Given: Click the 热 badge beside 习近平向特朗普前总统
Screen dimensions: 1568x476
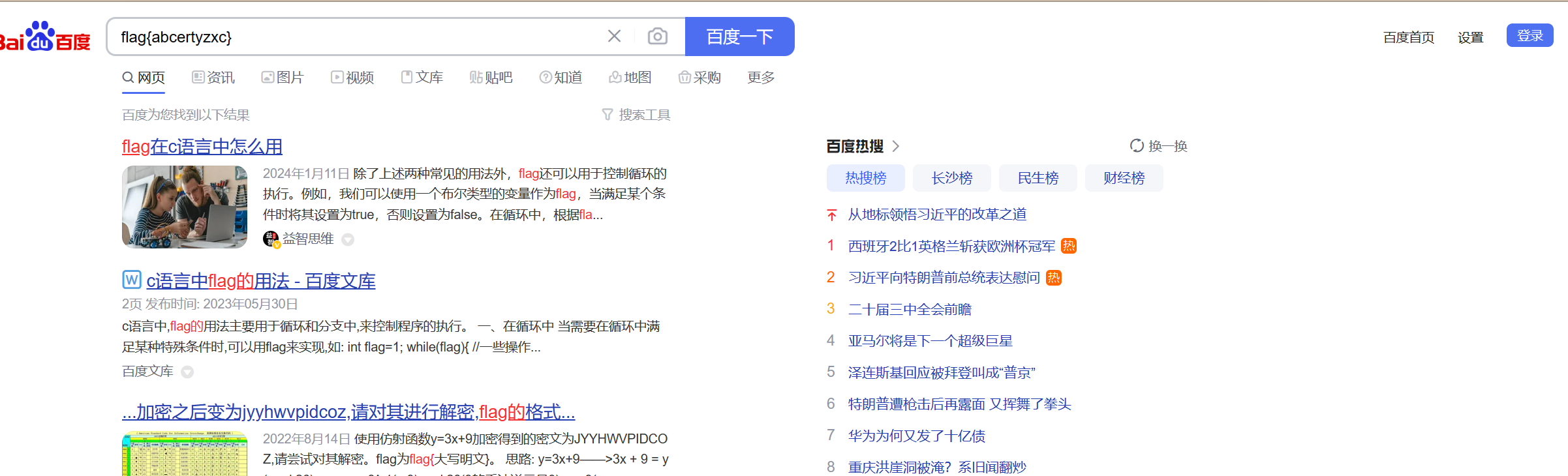Looking at the screenshot, I should tap(1054, 278).
